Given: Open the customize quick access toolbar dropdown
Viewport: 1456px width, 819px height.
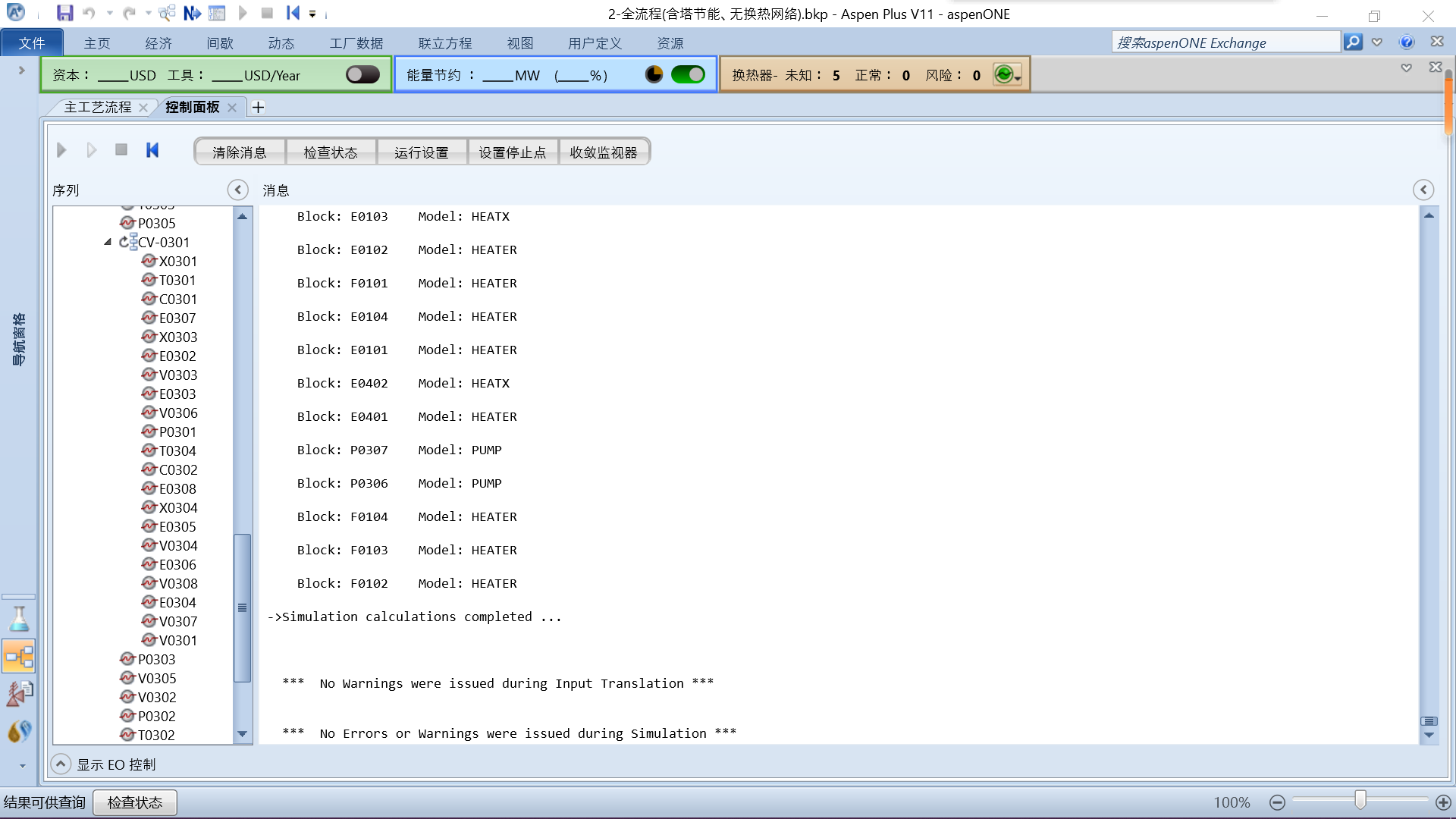Looking at the screenshot, I should click(x=312, y=14).
